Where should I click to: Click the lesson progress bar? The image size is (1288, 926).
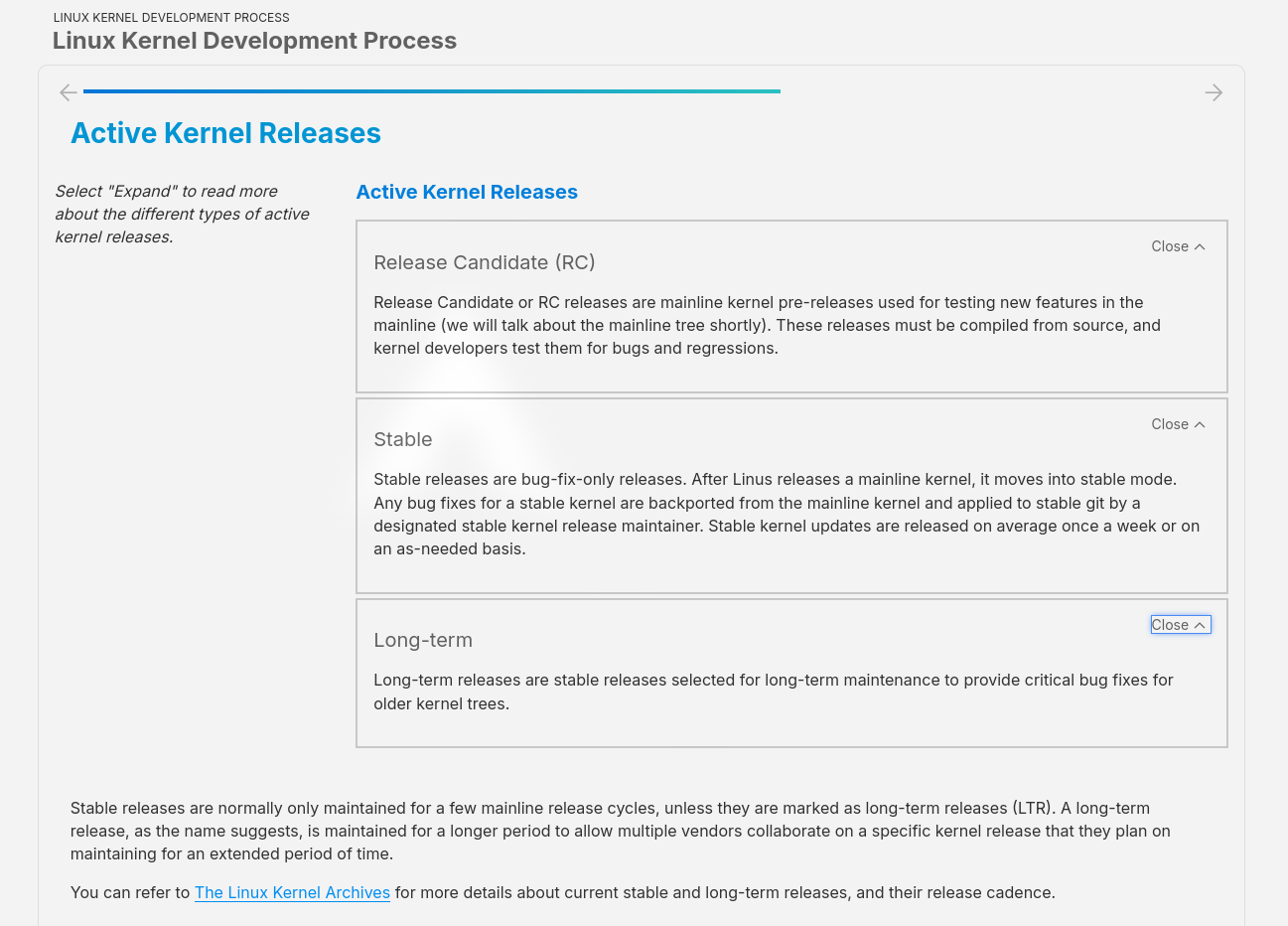tap(431, 91)
